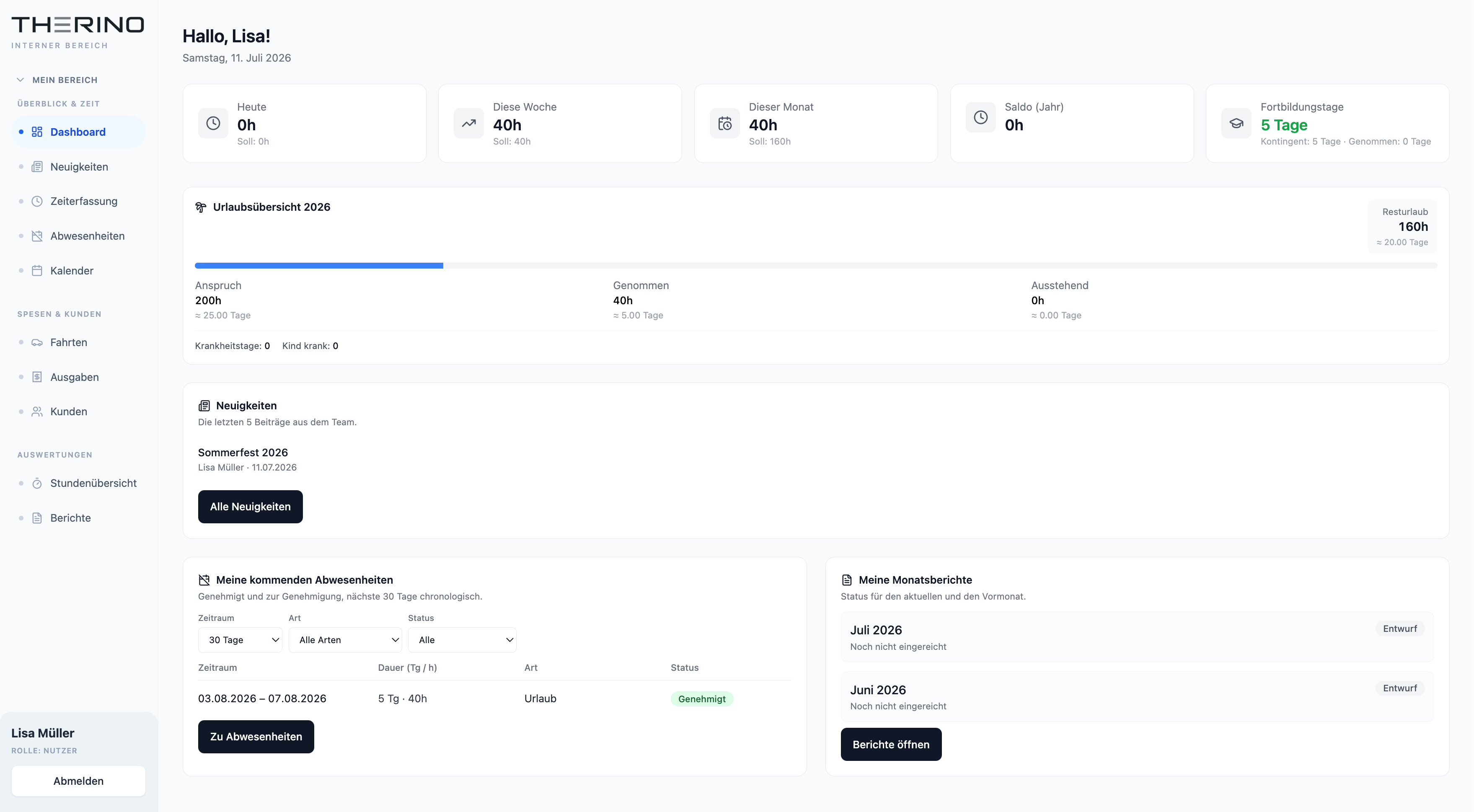Click the Entwurf badge for Juli 2026

1400,629
